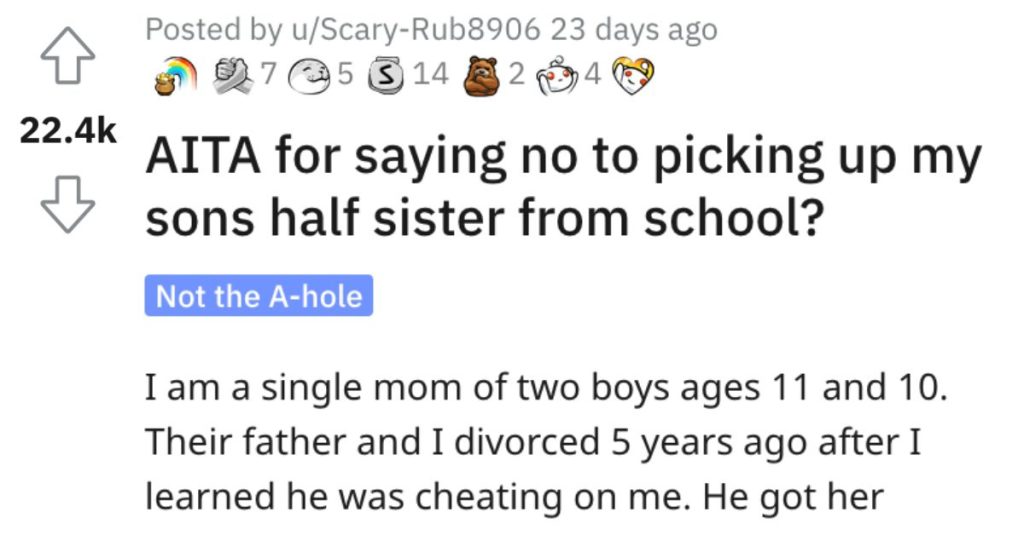Select the Silver award icon
This screenshot has width=1024, height=535.
[387, 76]
